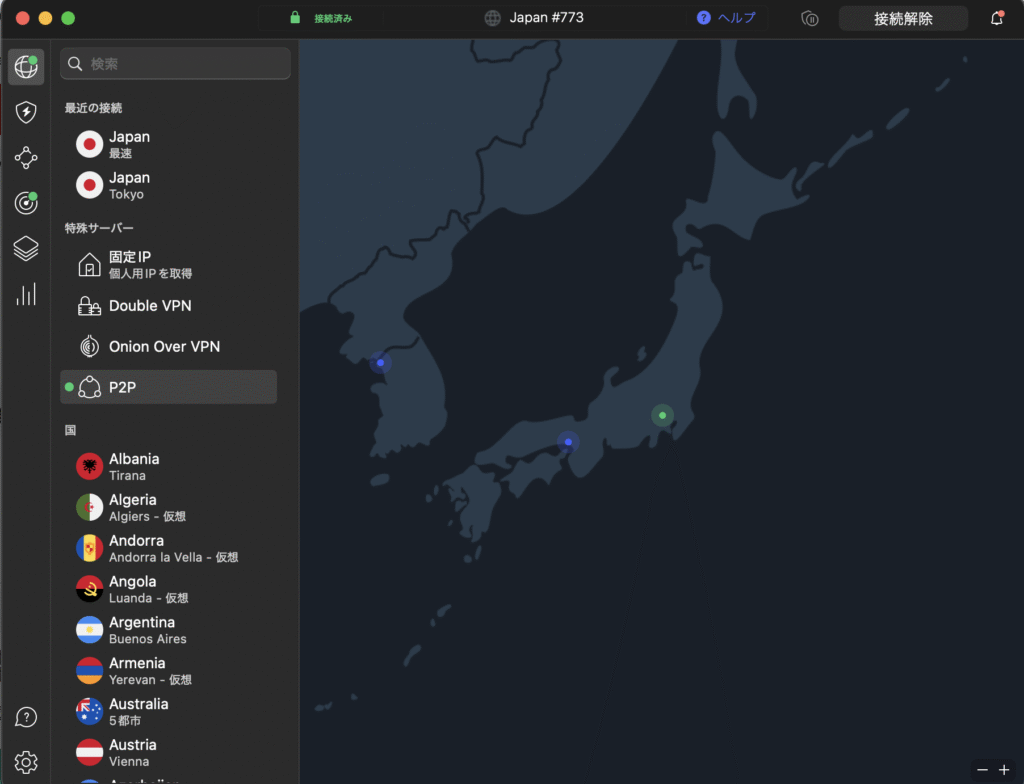Click the P2P server icon
The height and width of the screenshot is (784, 1024).
89,387
